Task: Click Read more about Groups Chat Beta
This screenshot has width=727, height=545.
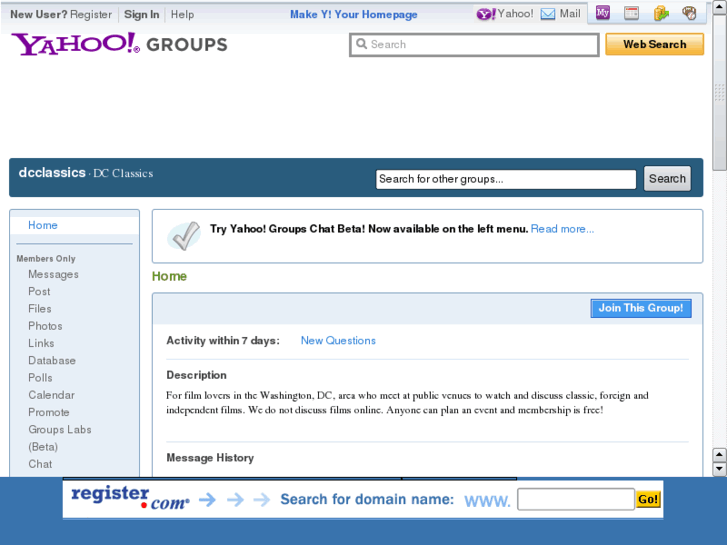Action: (x=562, y=229)
